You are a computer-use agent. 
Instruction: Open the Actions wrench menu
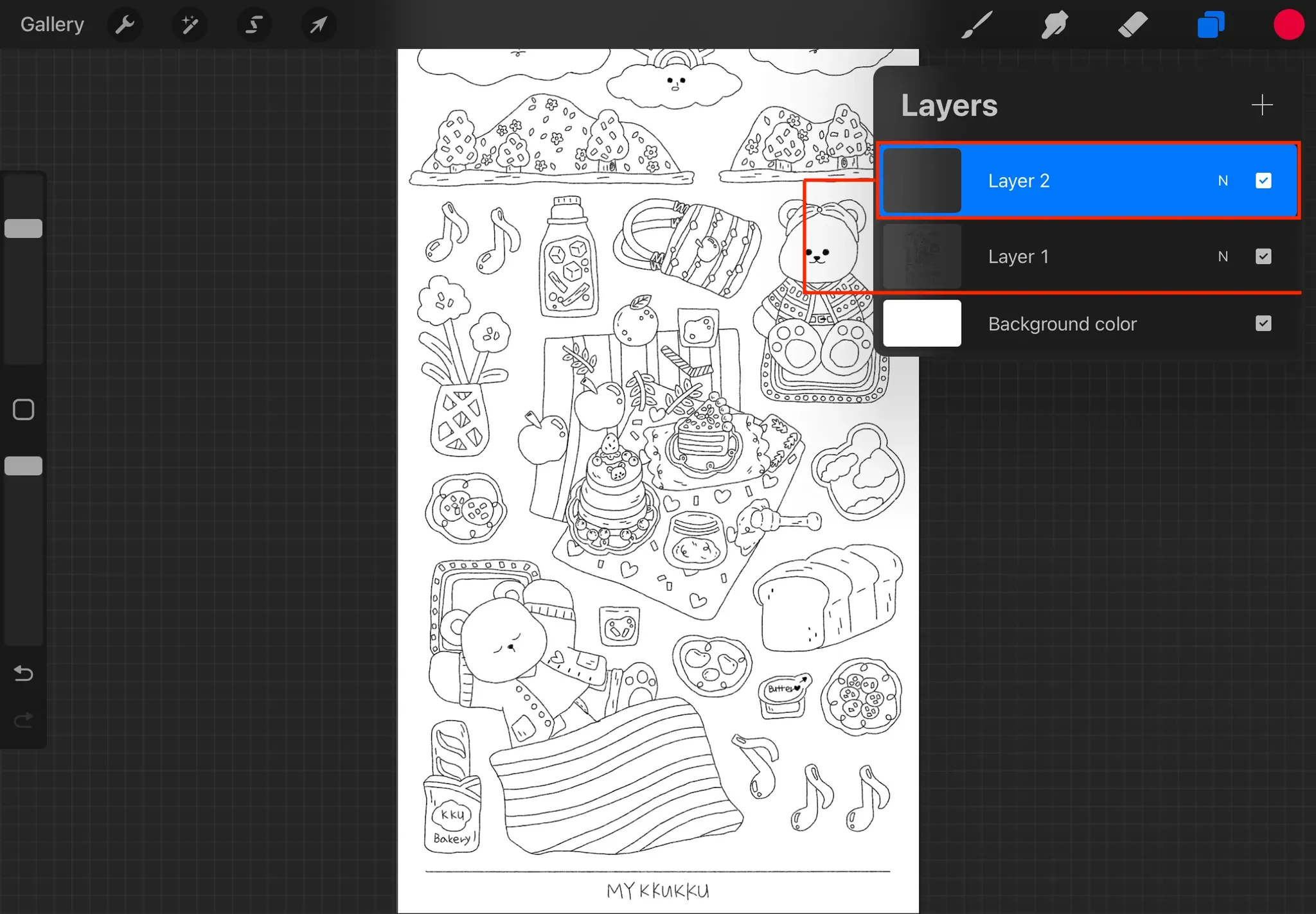(x=125, y=25)
